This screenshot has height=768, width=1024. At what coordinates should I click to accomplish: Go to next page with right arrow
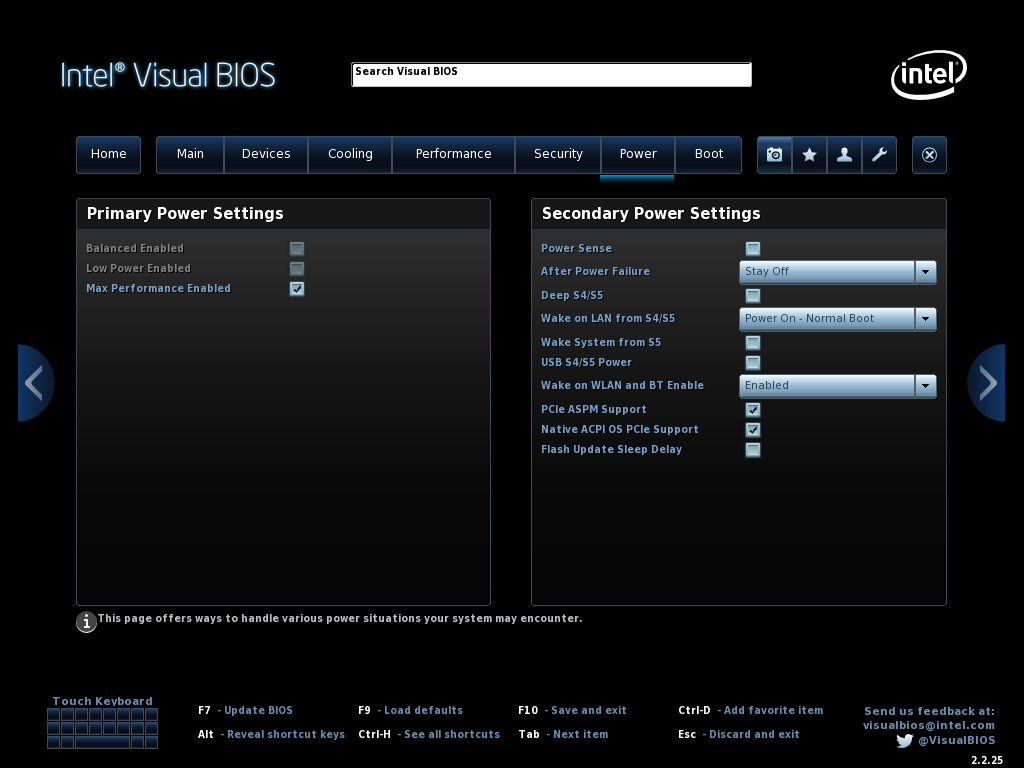coord(987,383)
